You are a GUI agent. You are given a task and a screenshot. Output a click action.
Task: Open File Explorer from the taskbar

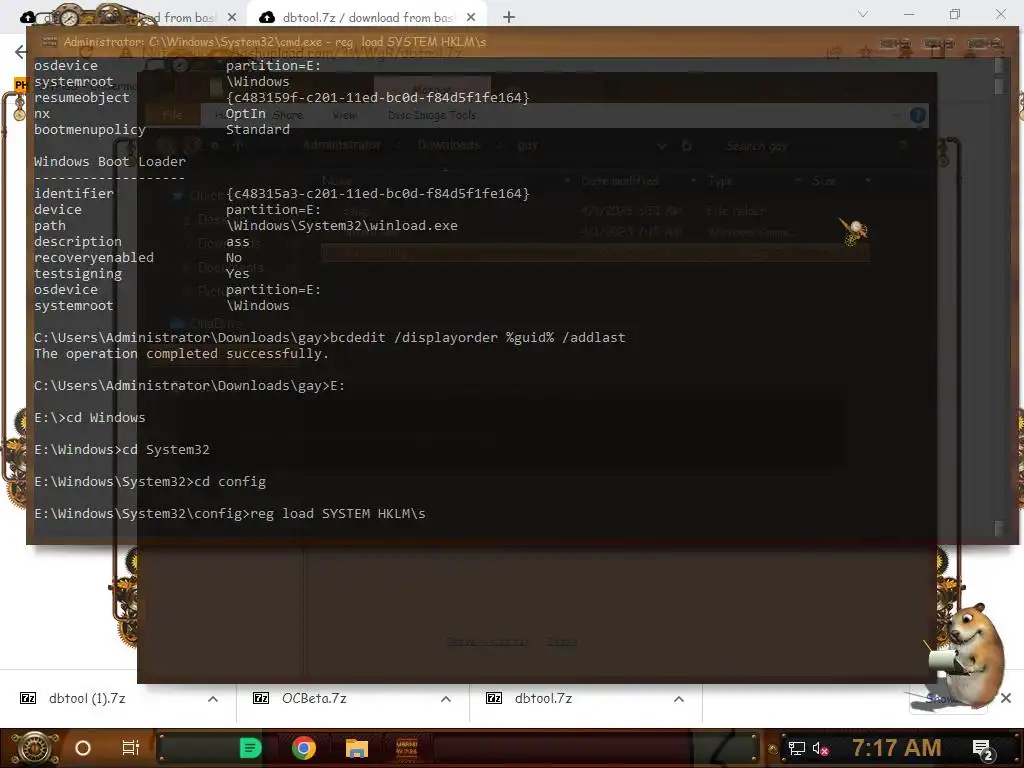coord(357,748)
